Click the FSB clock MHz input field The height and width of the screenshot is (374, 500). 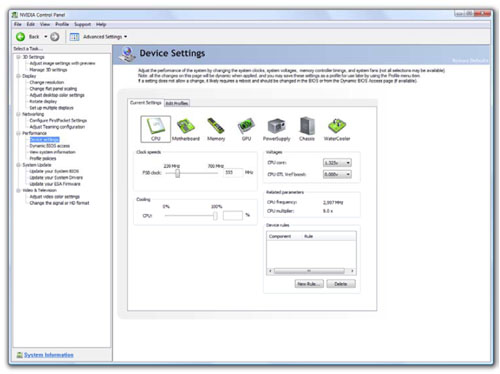coord(233,172)
